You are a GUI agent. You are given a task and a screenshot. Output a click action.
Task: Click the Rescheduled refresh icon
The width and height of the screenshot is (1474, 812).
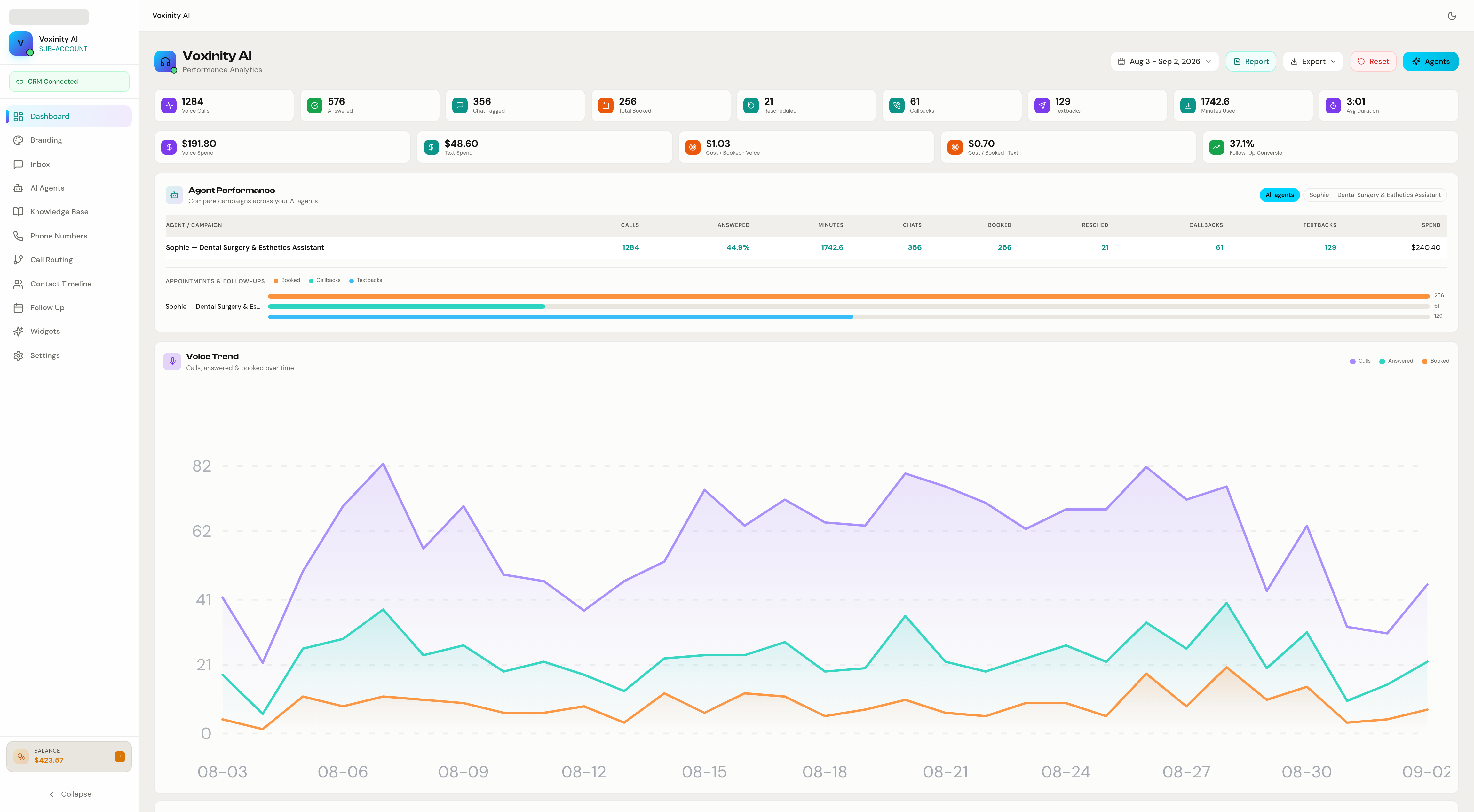[x=751, y=105]
